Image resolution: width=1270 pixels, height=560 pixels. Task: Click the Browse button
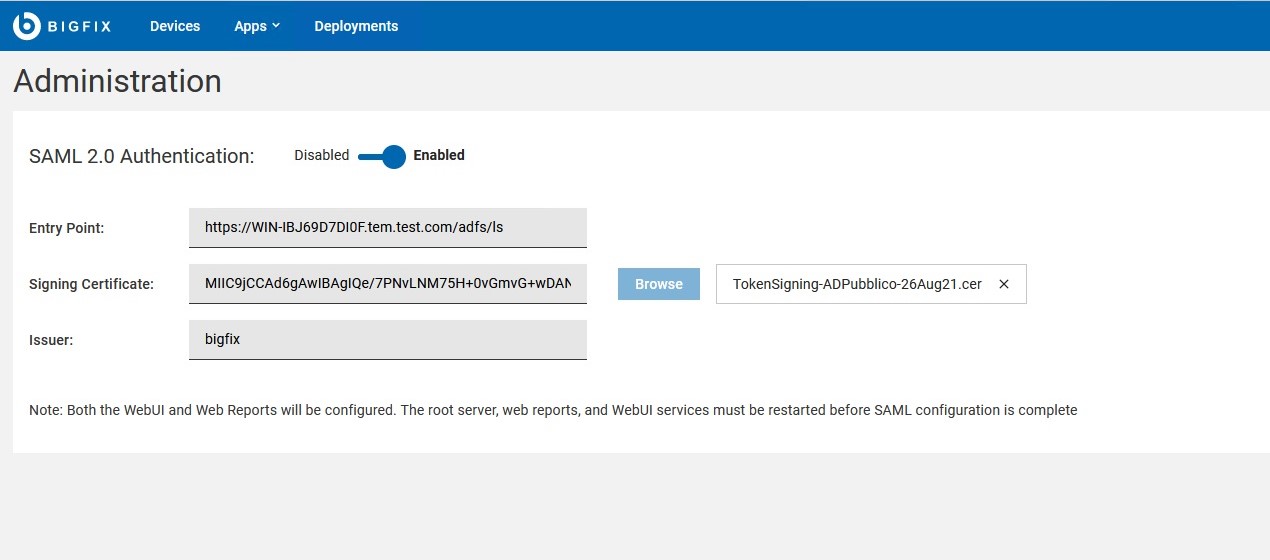pyautogui.click(x=658, y=284)
